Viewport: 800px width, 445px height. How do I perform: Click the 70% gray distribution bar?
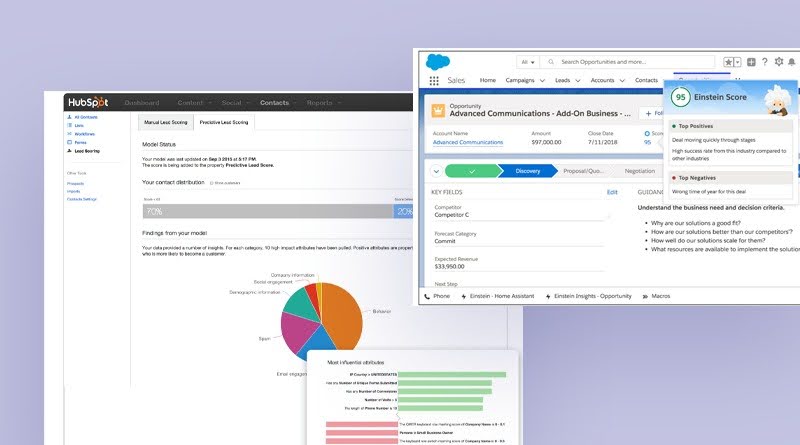pyautogui.click(x=268, y=211)
